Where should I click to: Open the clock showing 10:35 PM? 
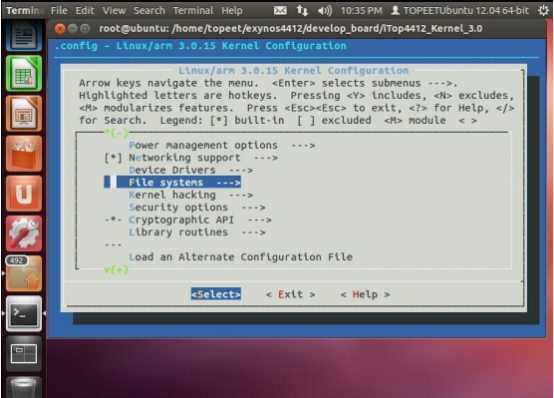click(x=361, y=11)
